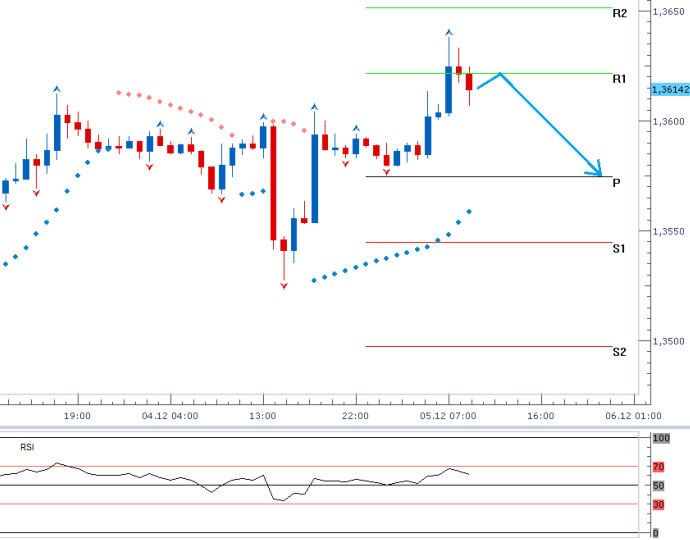The width and height of the screenshot is (690, 540).
Task: Click the R2 pivot level label
Action: point(619,13)
